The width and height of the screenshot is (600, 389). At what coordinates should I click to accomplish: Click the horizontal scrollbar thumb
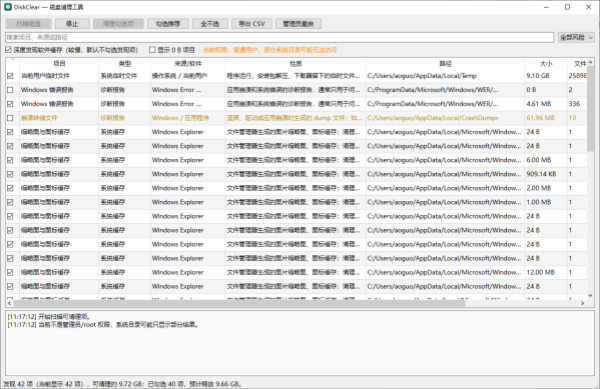(x=239, y=303)
